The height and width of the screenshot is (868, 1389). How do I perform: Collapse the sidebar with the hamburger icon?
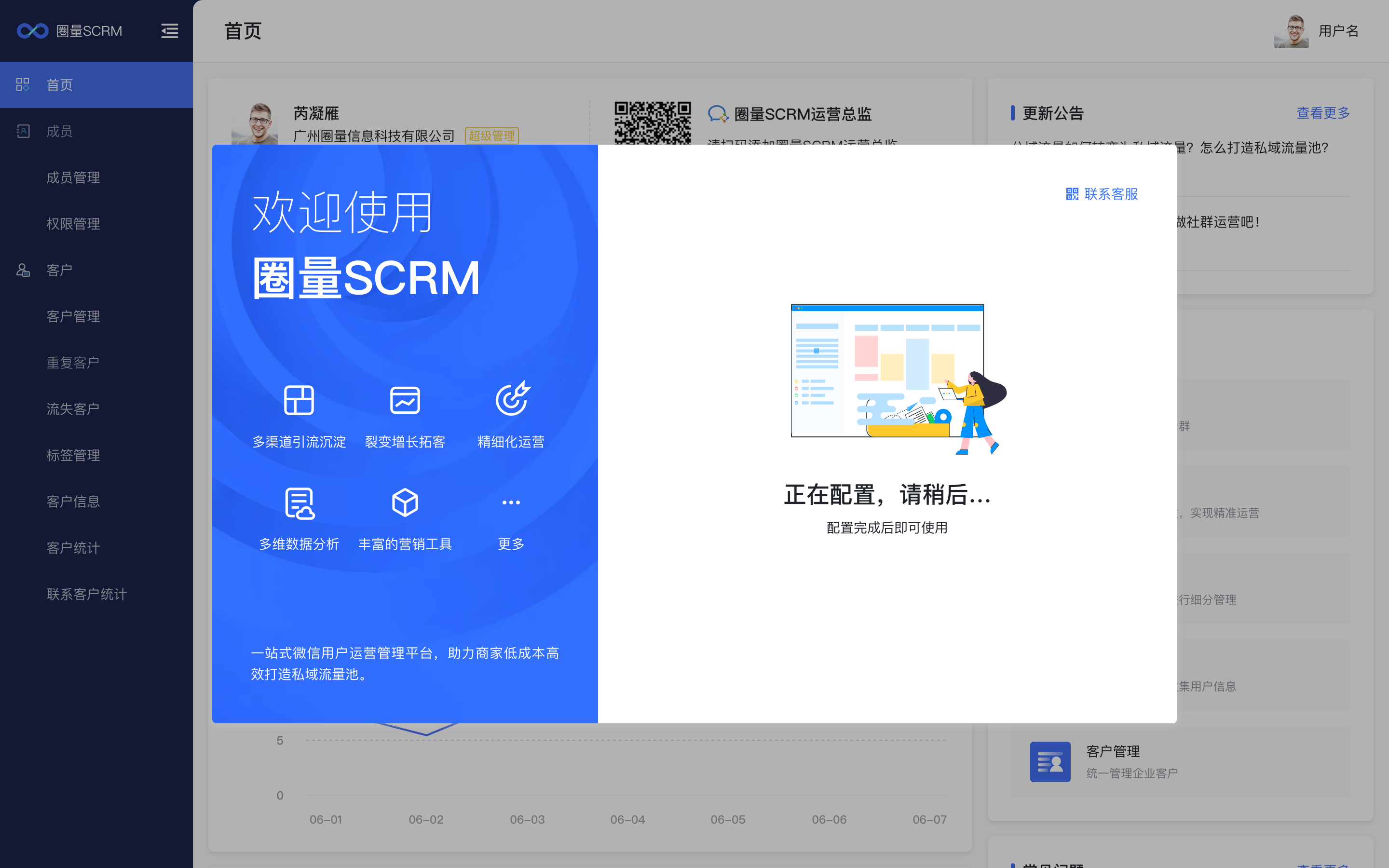point(169,31)
